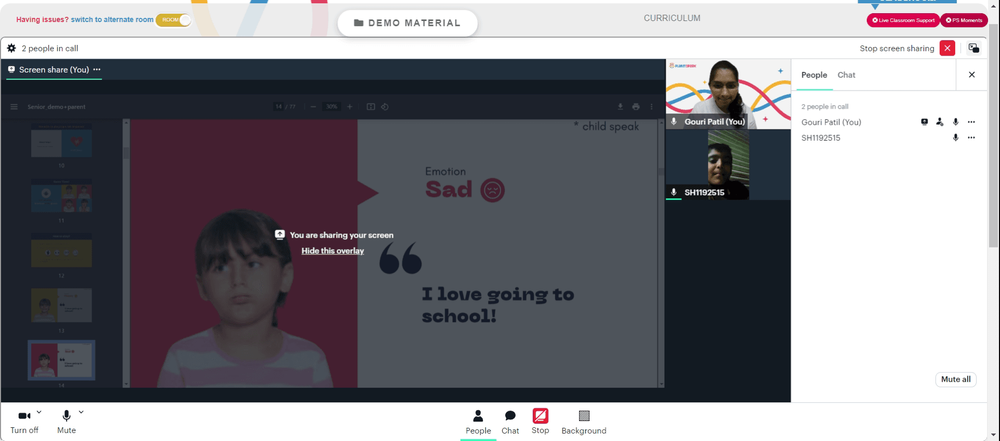Viewport: 1000px width, 441px height.
Task: Click the red stop screen sharing X
Action: pos(947,48)
